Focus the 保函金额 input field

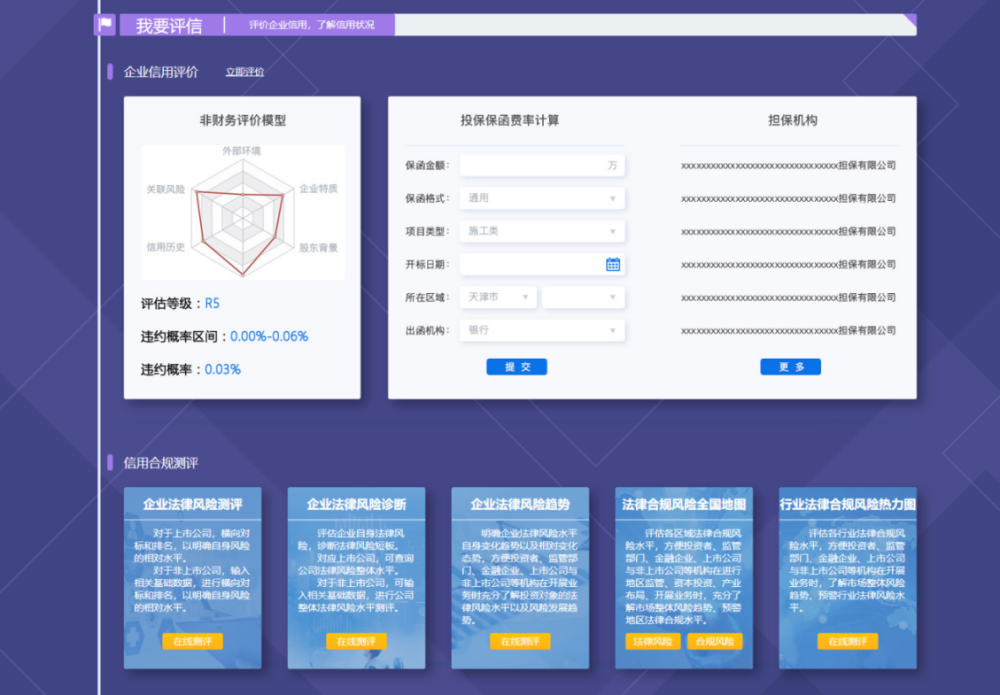(x=535, y=165)
